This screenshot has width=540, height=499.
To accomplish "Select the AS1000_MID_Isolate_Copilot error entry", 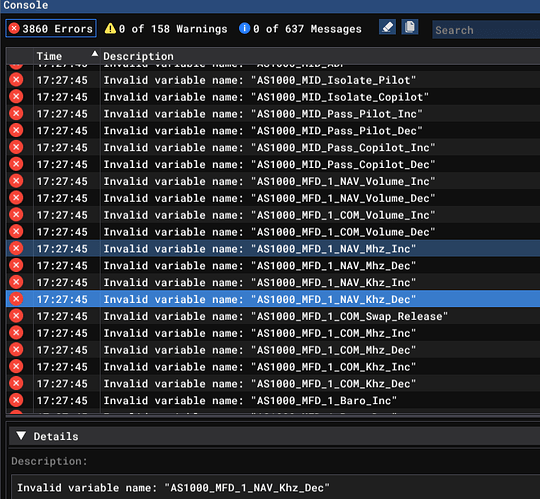I will click(x=273, y=97).
